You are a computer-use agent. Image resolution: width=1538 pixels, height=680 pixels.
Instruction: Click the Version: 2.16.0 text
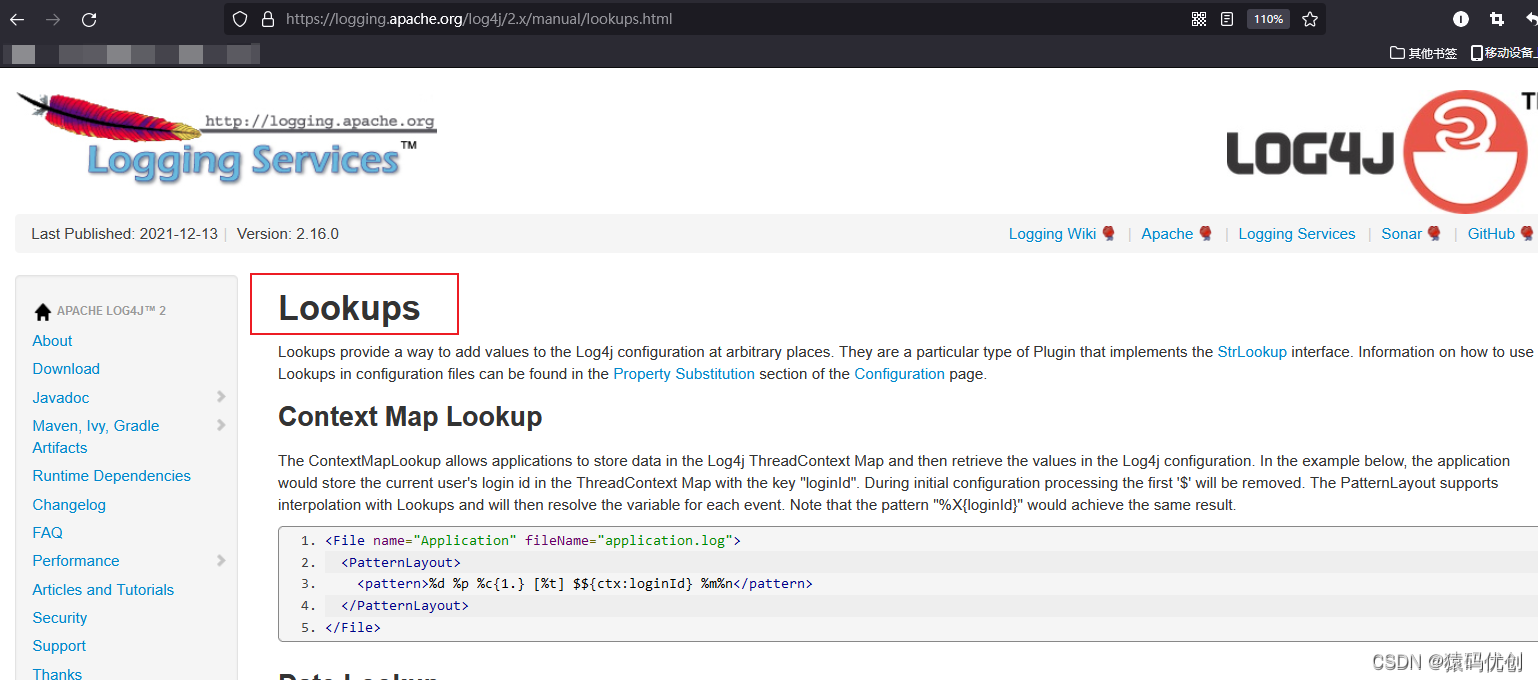[x=288, y=234]
